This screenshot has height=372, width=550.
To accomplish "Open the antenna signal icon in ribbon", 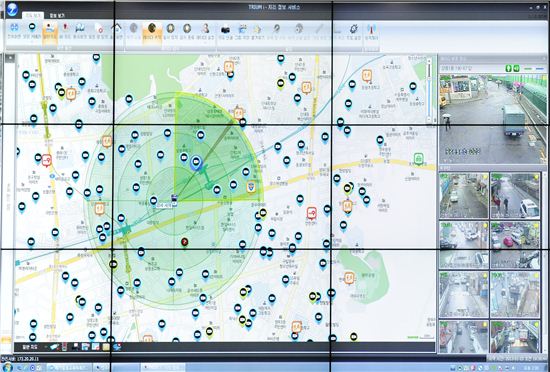I will (x=371, y=28).
